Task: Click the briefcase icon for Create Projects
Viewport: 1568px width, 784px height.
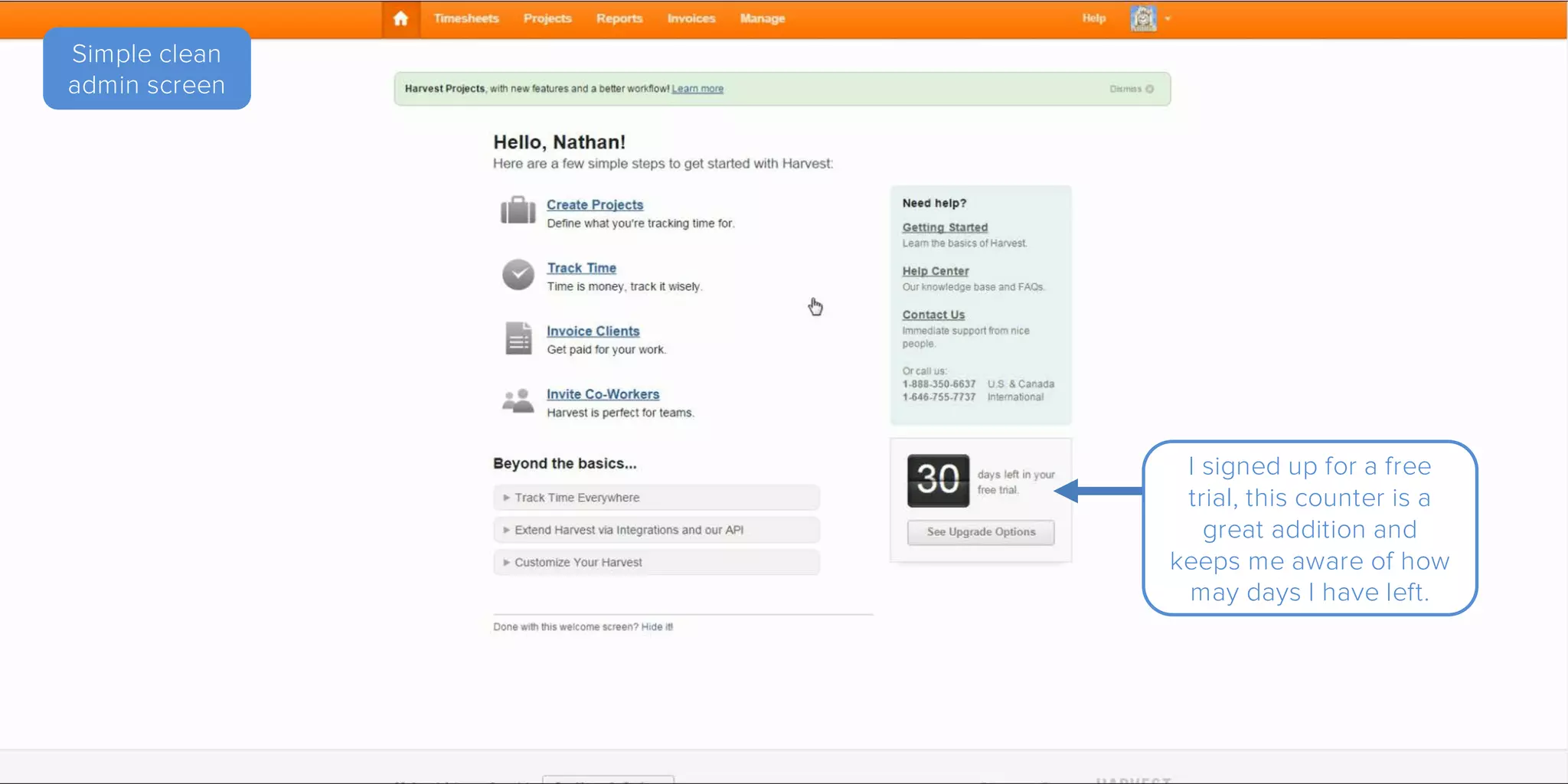Action: pyautogui.click(x=518, y=211)
